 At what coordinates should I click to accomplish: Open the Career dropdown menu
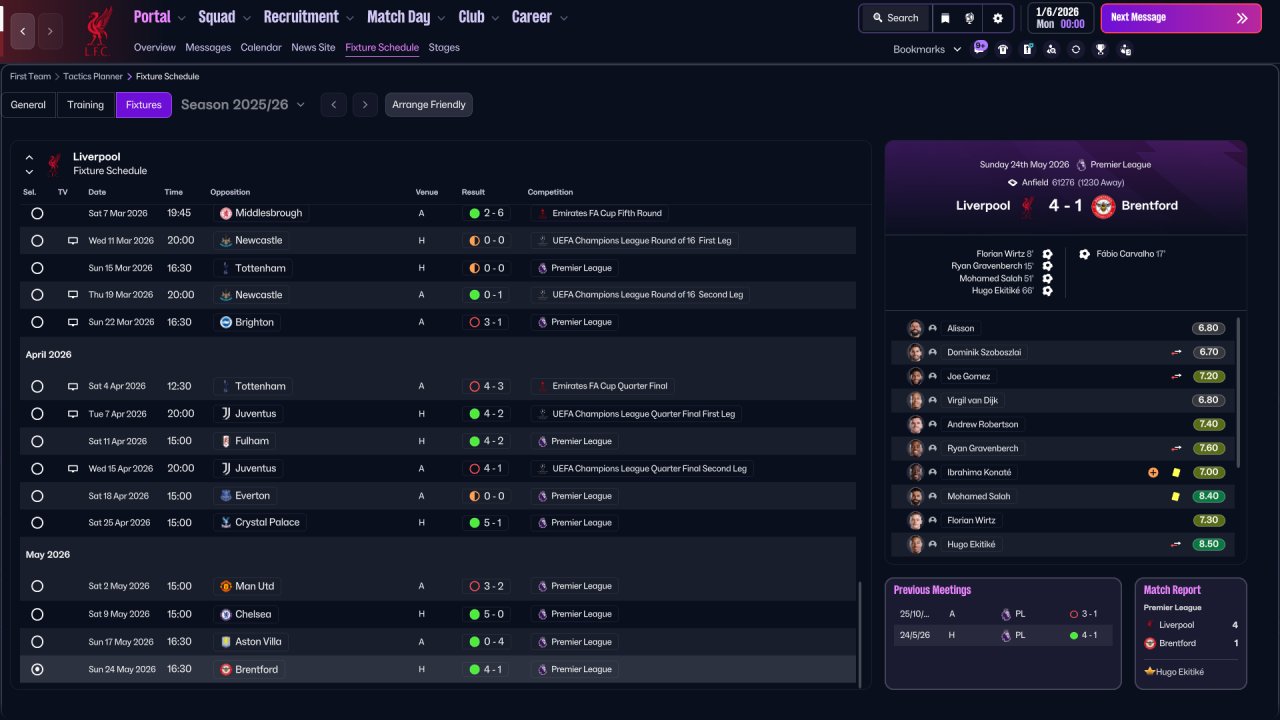[540, 17]
